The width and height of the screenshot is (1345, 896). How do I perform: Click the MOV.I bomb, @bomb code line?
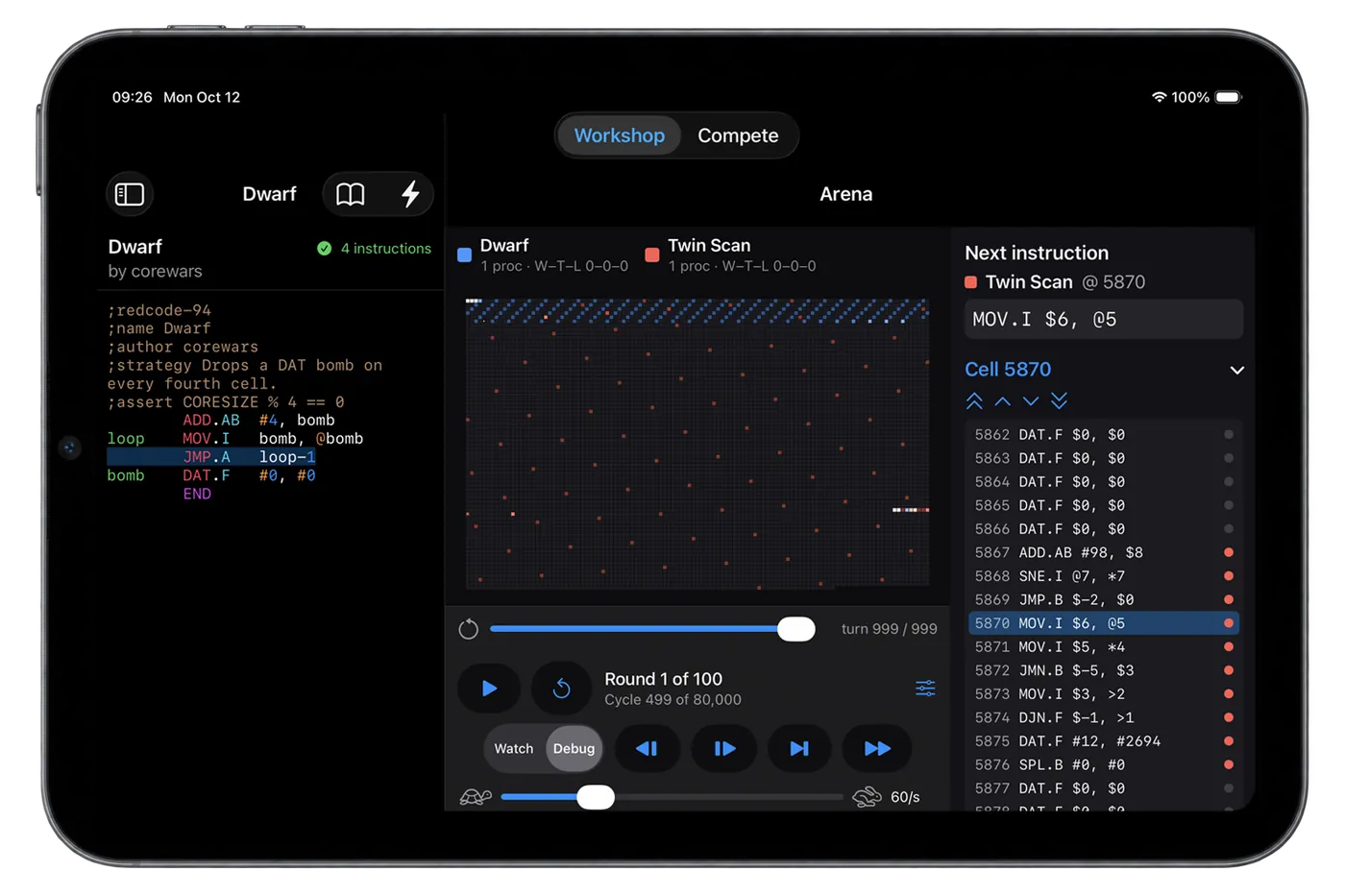(x=235, y=439)
